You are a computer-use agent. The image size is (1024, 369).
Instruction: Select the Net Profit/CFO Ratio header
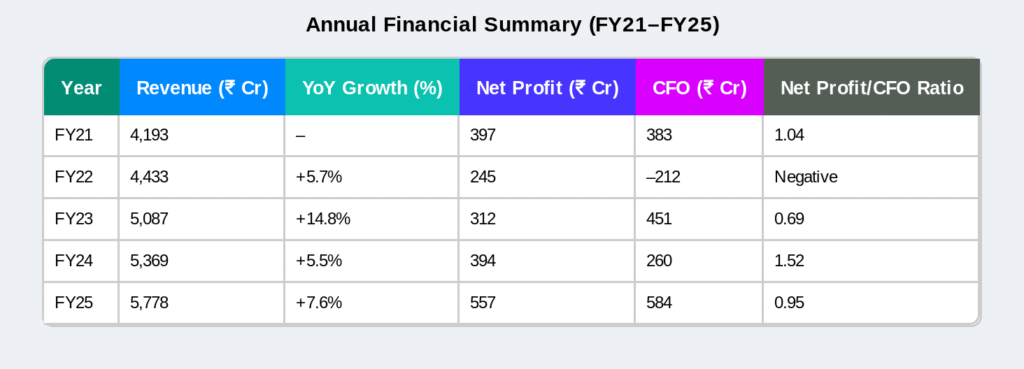coord(871,88)
